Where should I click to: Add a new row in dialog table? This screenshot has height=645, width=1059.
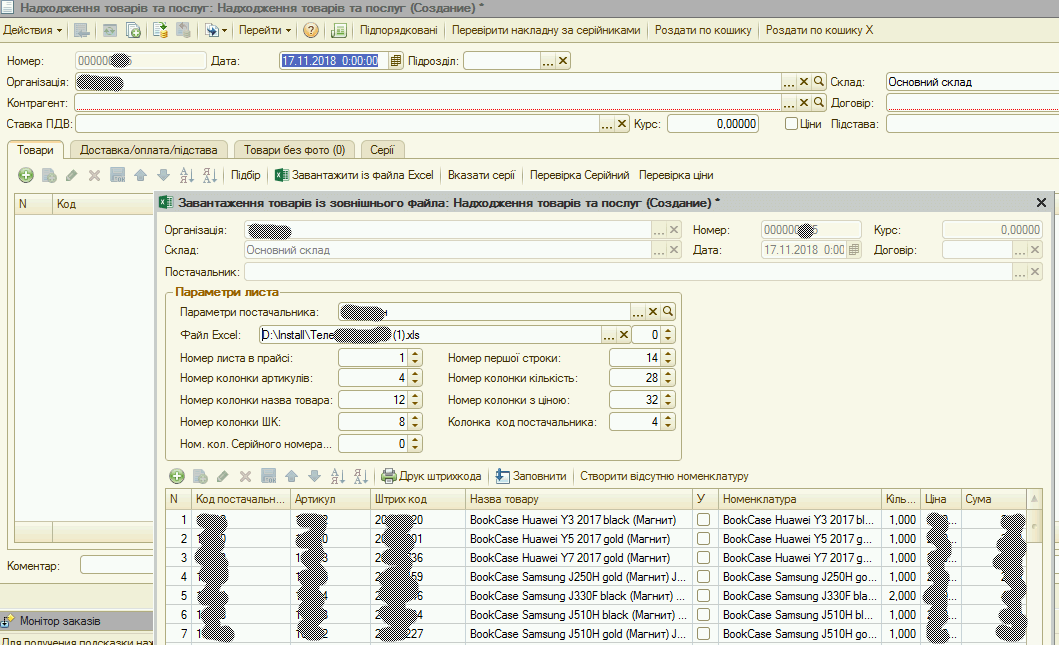(x=177, y=476)
